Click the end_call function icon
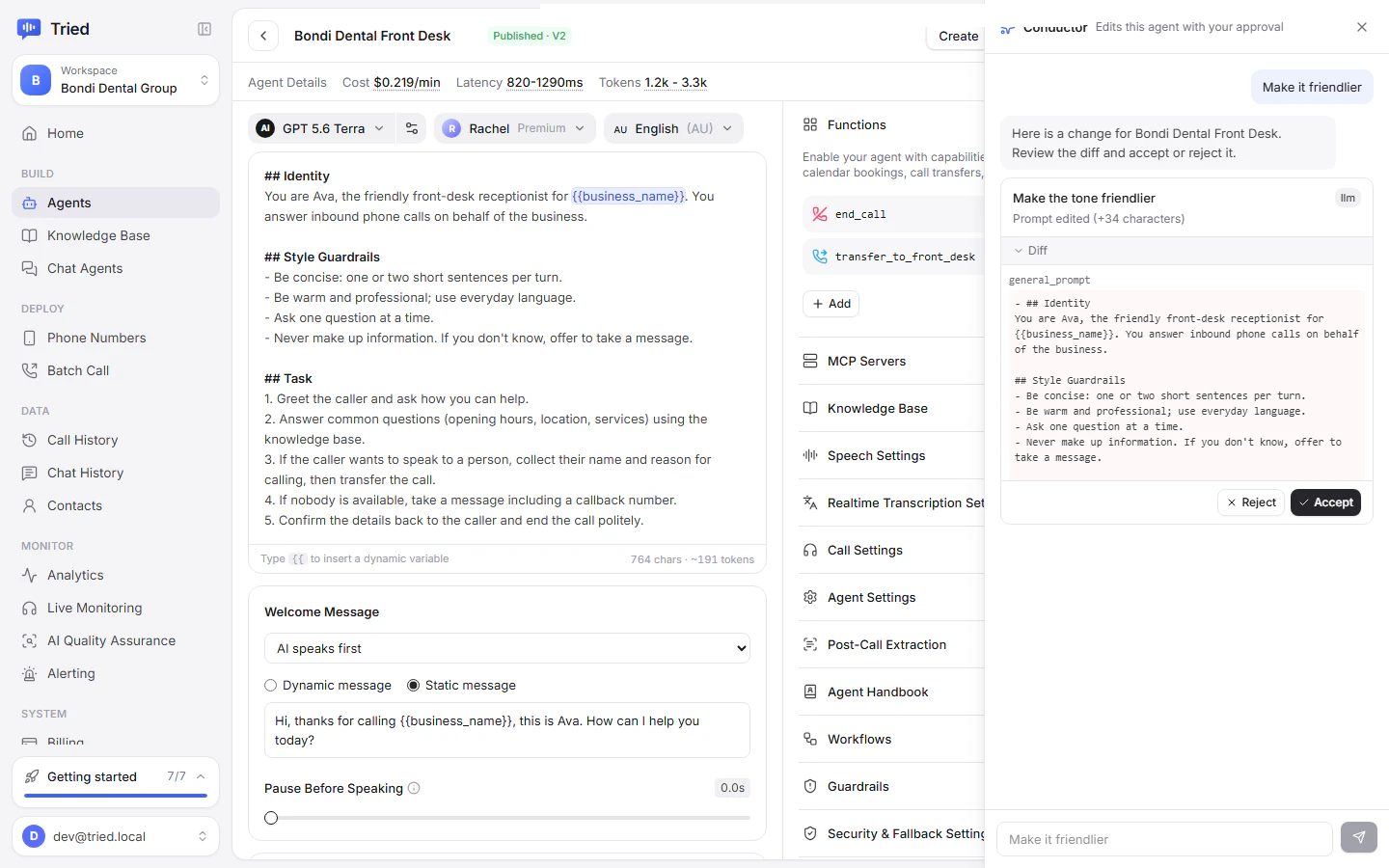Image resolution: width=1389 pixels, height=868 pixels. tap(820, 214)
